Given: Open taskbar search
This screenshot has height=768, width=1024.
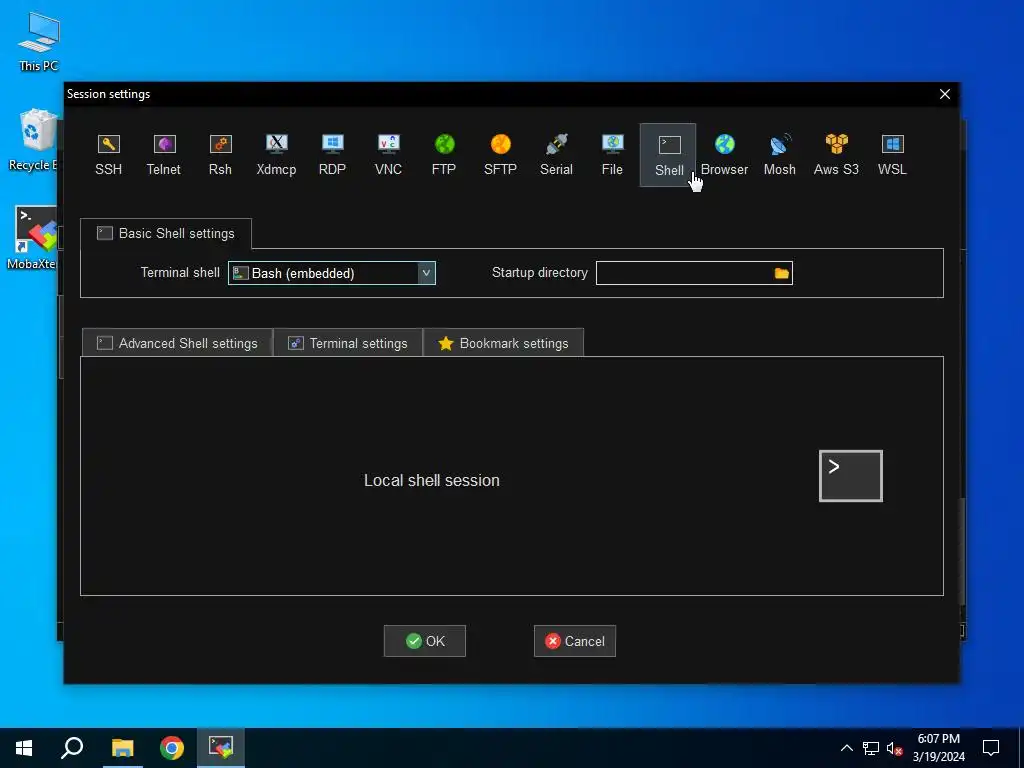Looking at the screenshot, I should click(x=72, y=748).
